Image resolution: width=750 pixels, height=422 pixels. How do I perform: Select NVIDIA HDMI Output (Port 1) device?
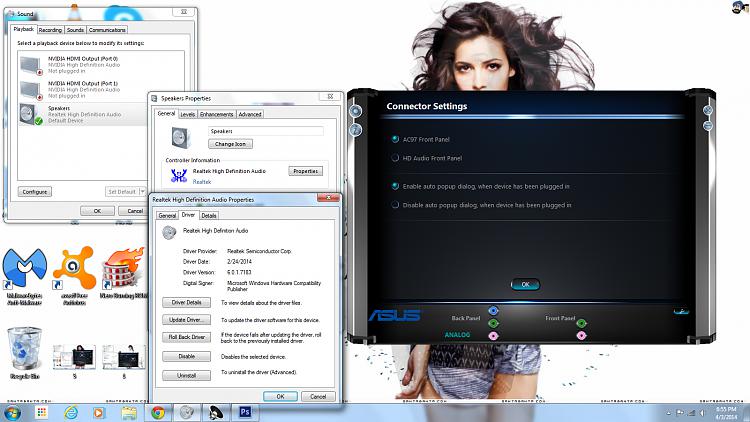[x=101, y=89]
